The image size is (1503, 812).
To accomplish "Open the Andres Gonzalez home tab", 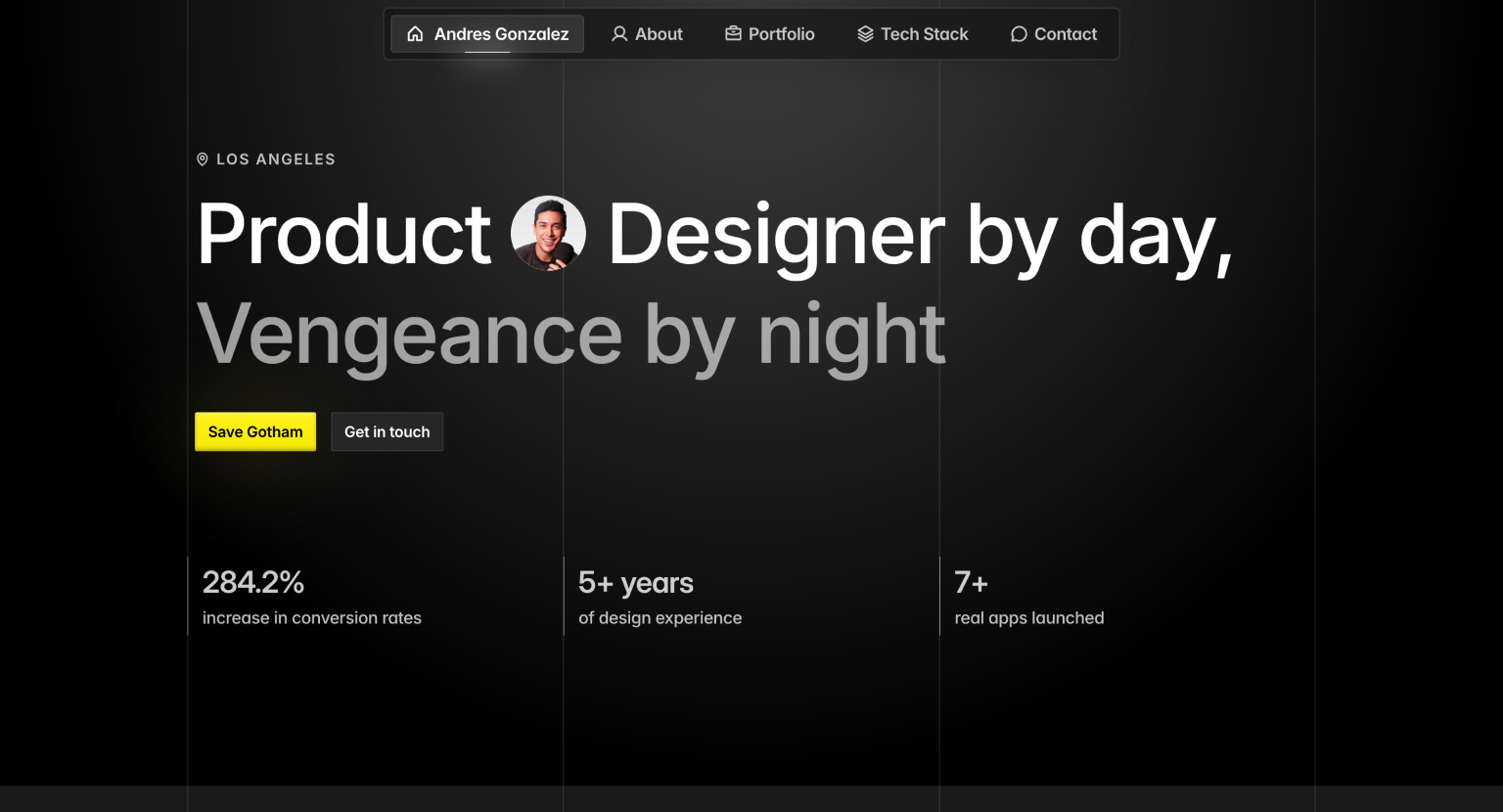I will [487, 34].
